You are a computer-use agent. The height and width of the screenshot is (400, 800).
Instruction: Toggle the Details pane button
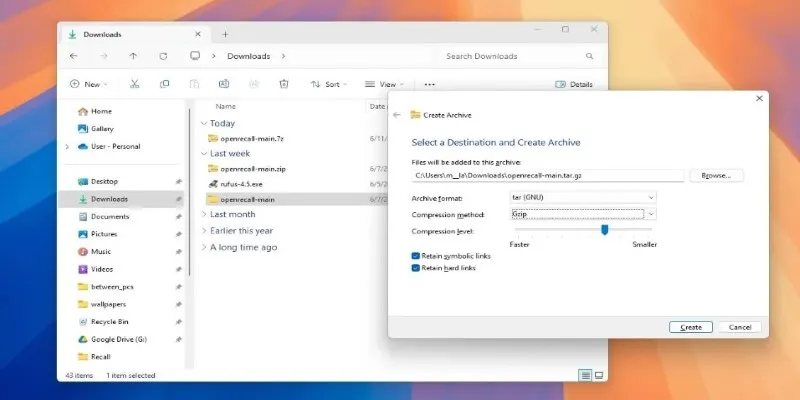click(574, 84)
